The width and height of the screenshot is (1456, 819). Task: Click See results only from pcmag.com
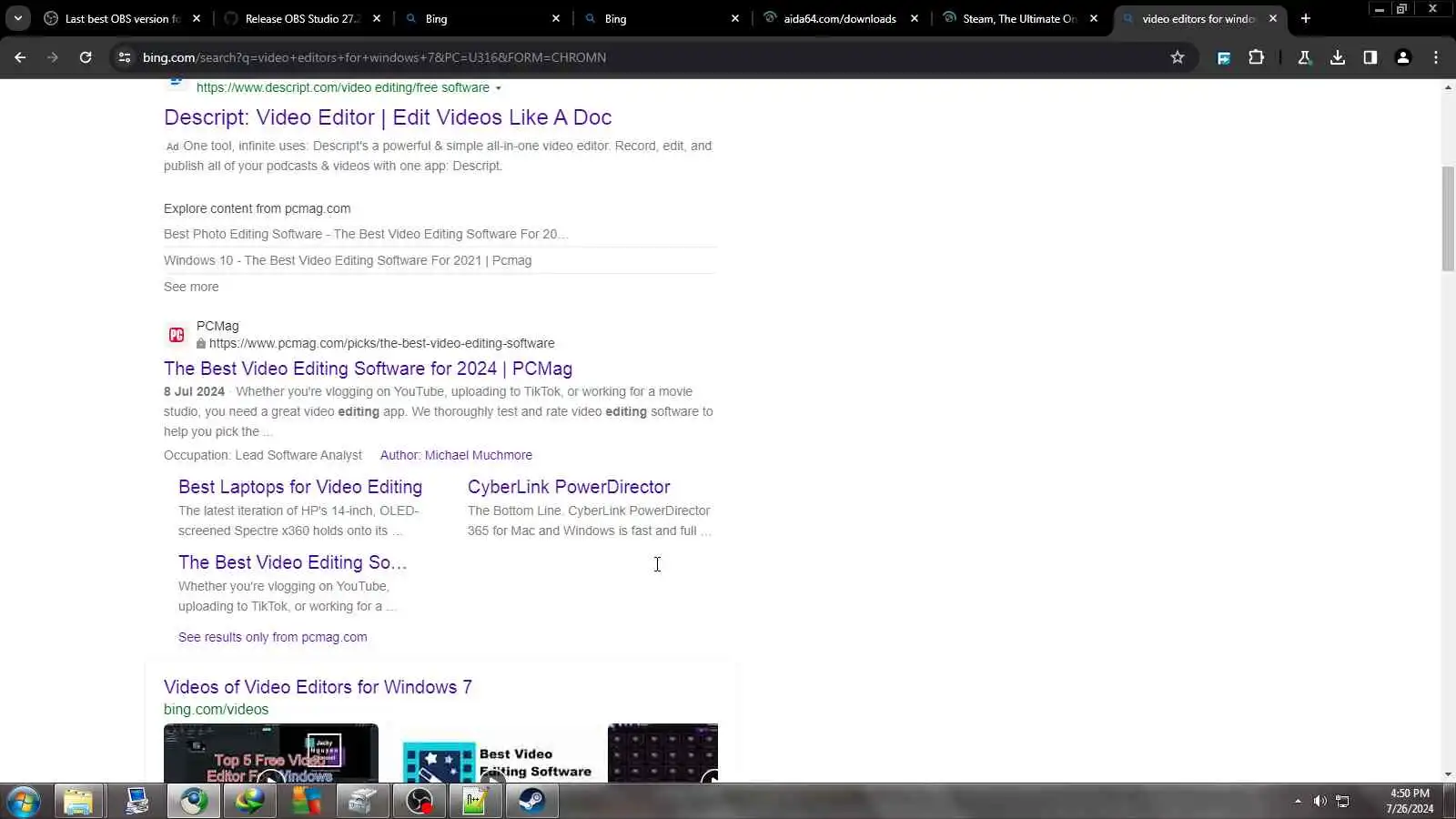(x=273, y=637)
